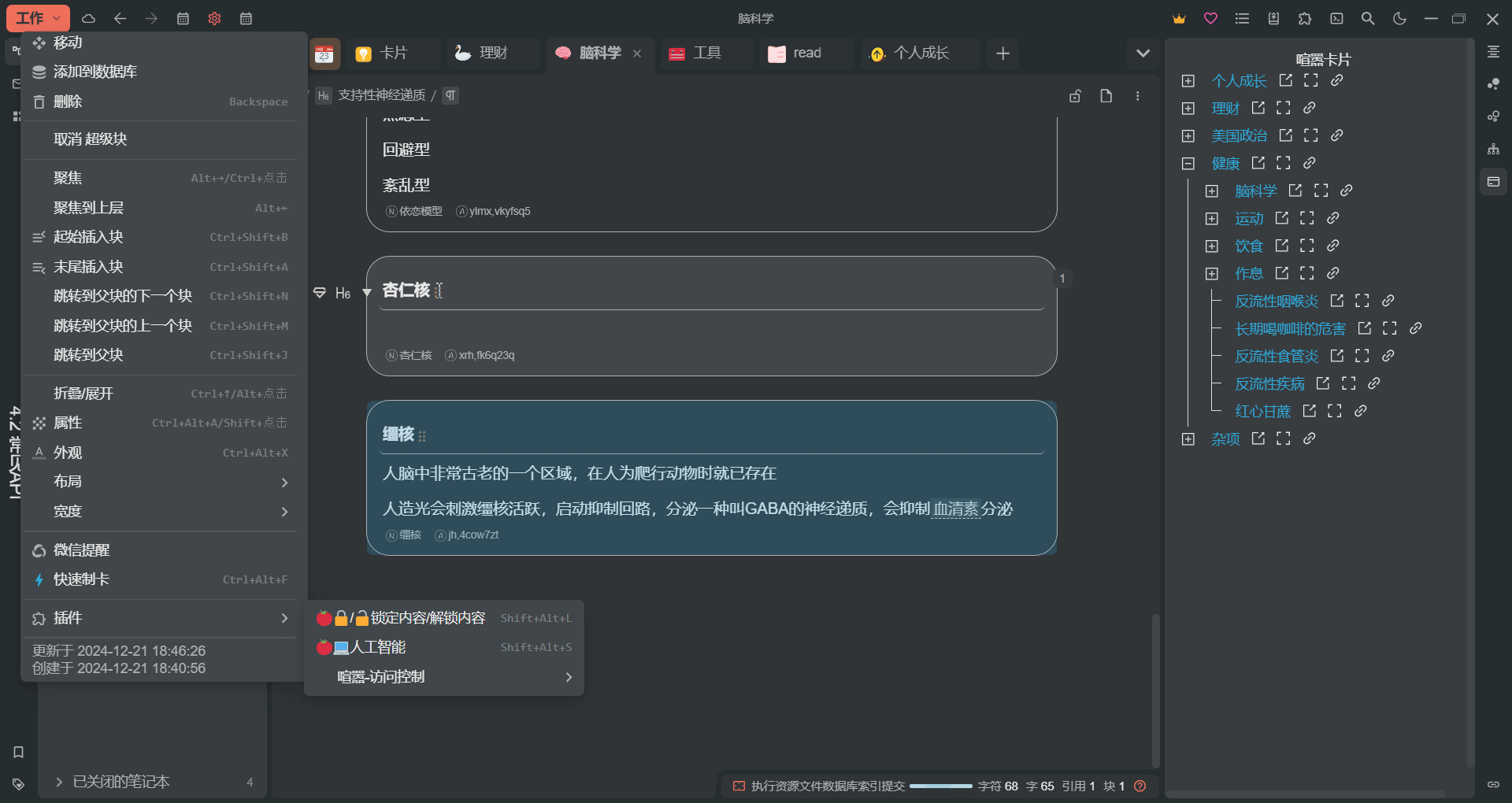
Task: Open the graph view icon in right dock
Action: tap(1494, 84)
